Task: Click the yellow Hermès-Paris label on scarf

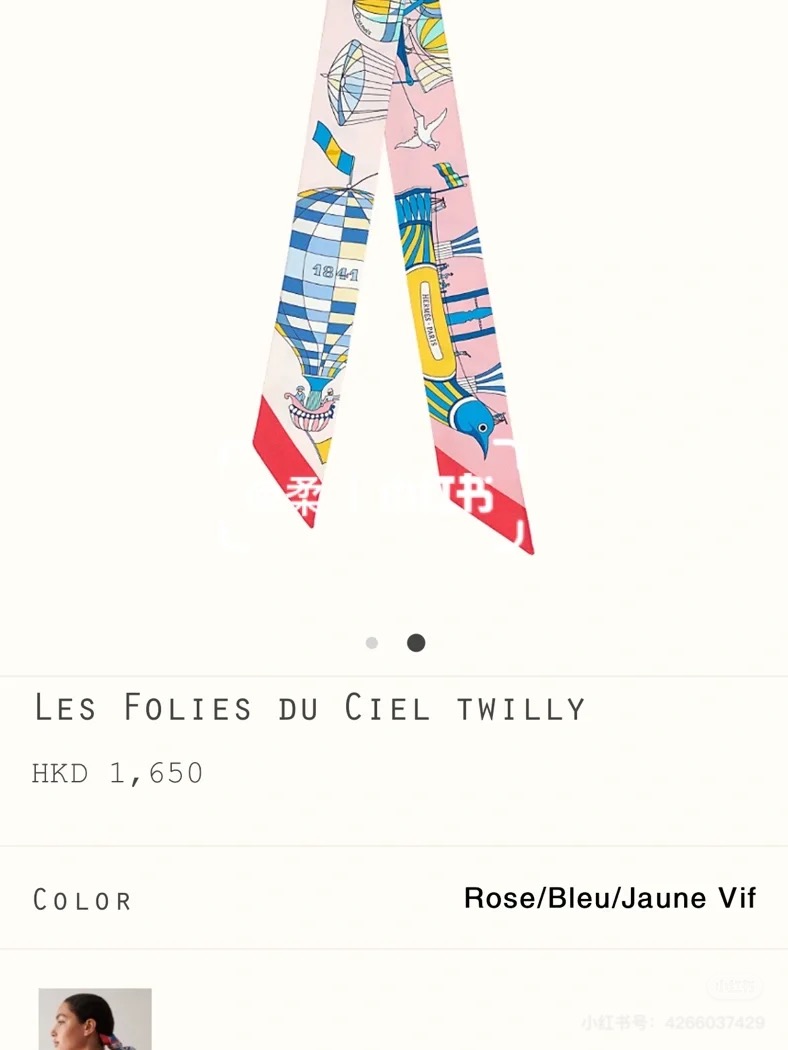Action: pyautogui.click(x=432, y=318)
